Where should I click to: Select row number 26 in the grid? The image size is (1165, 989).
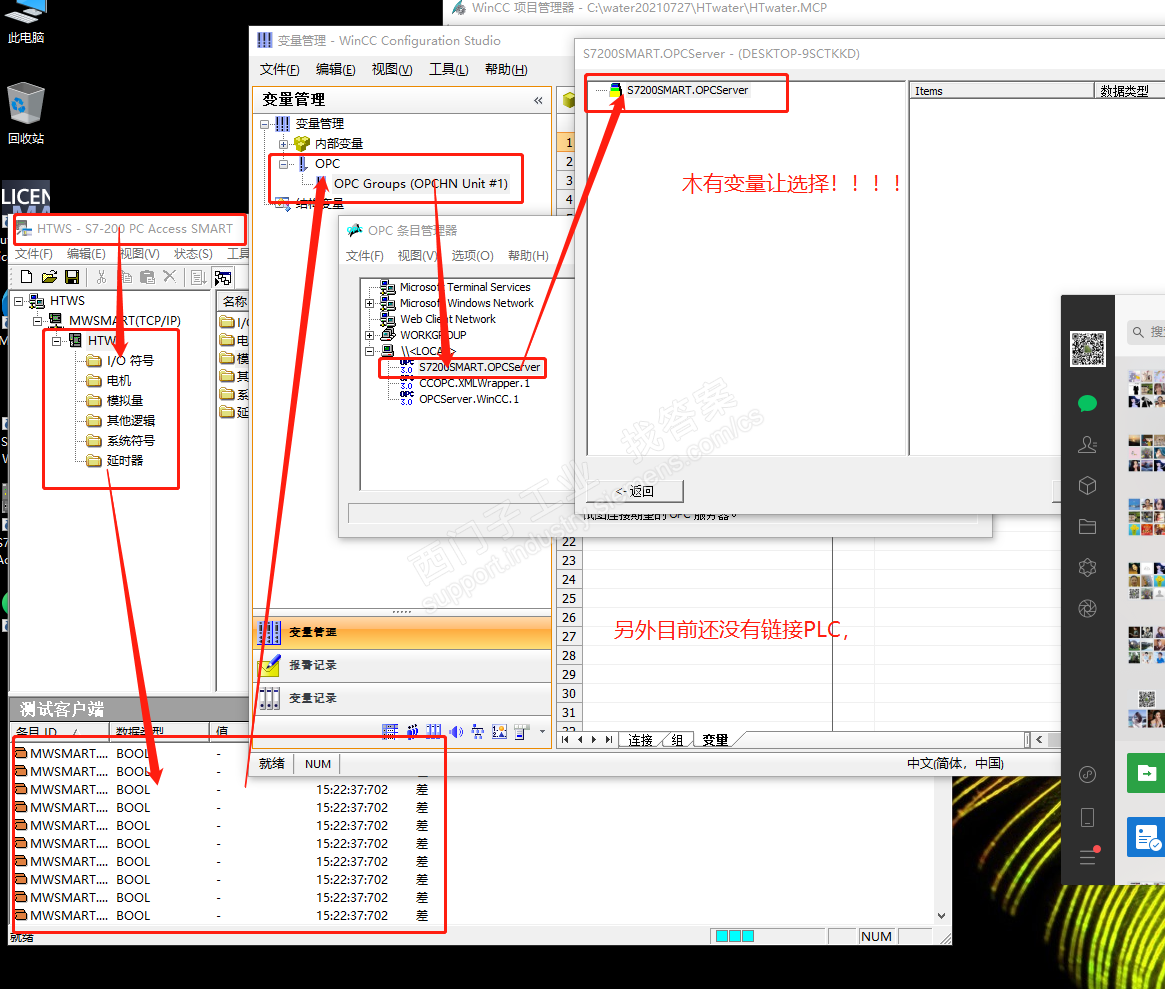(x=568, y=617)
